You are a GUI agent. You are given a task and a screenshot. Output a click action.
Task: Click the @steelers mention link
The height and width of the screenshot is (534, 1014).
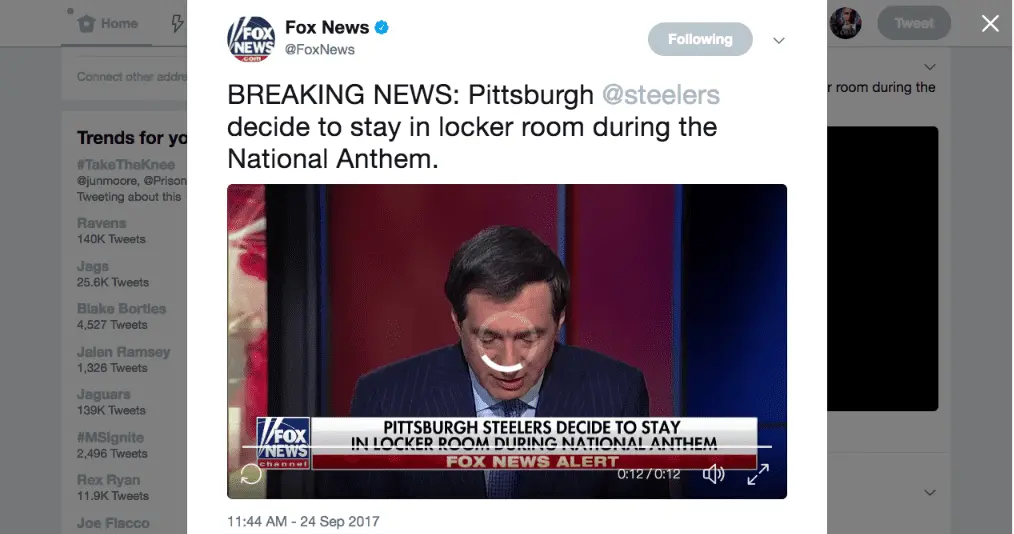(x=660, y=95)
